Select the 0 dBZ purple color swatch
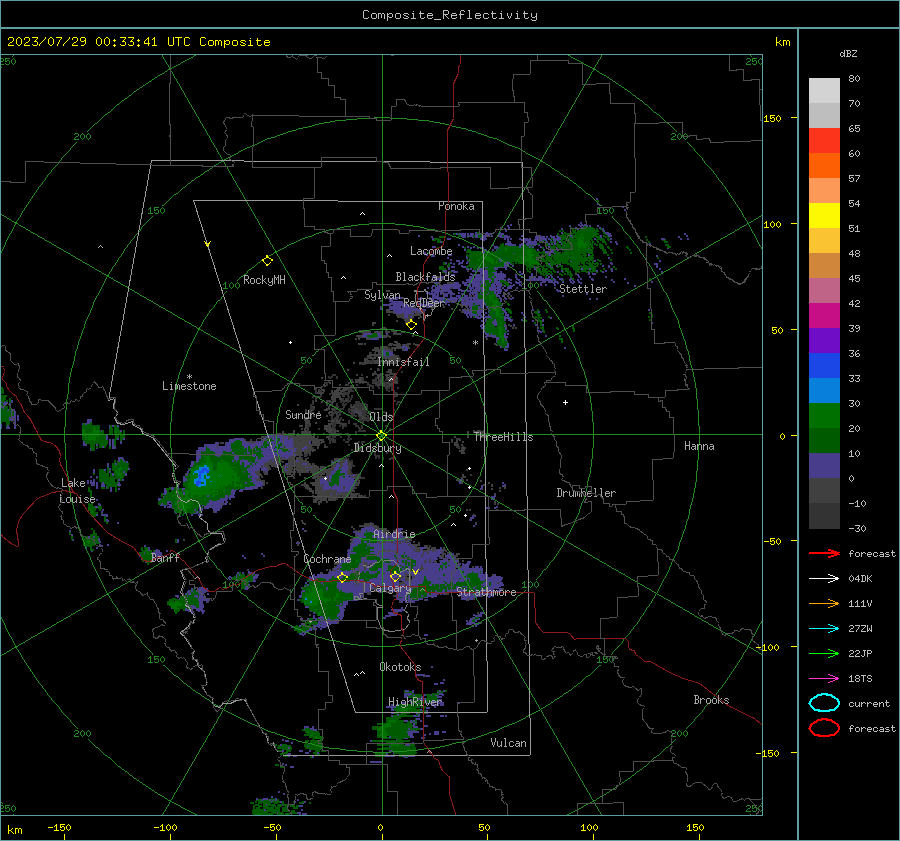900x841 pixels. click(x=824, y=465)
